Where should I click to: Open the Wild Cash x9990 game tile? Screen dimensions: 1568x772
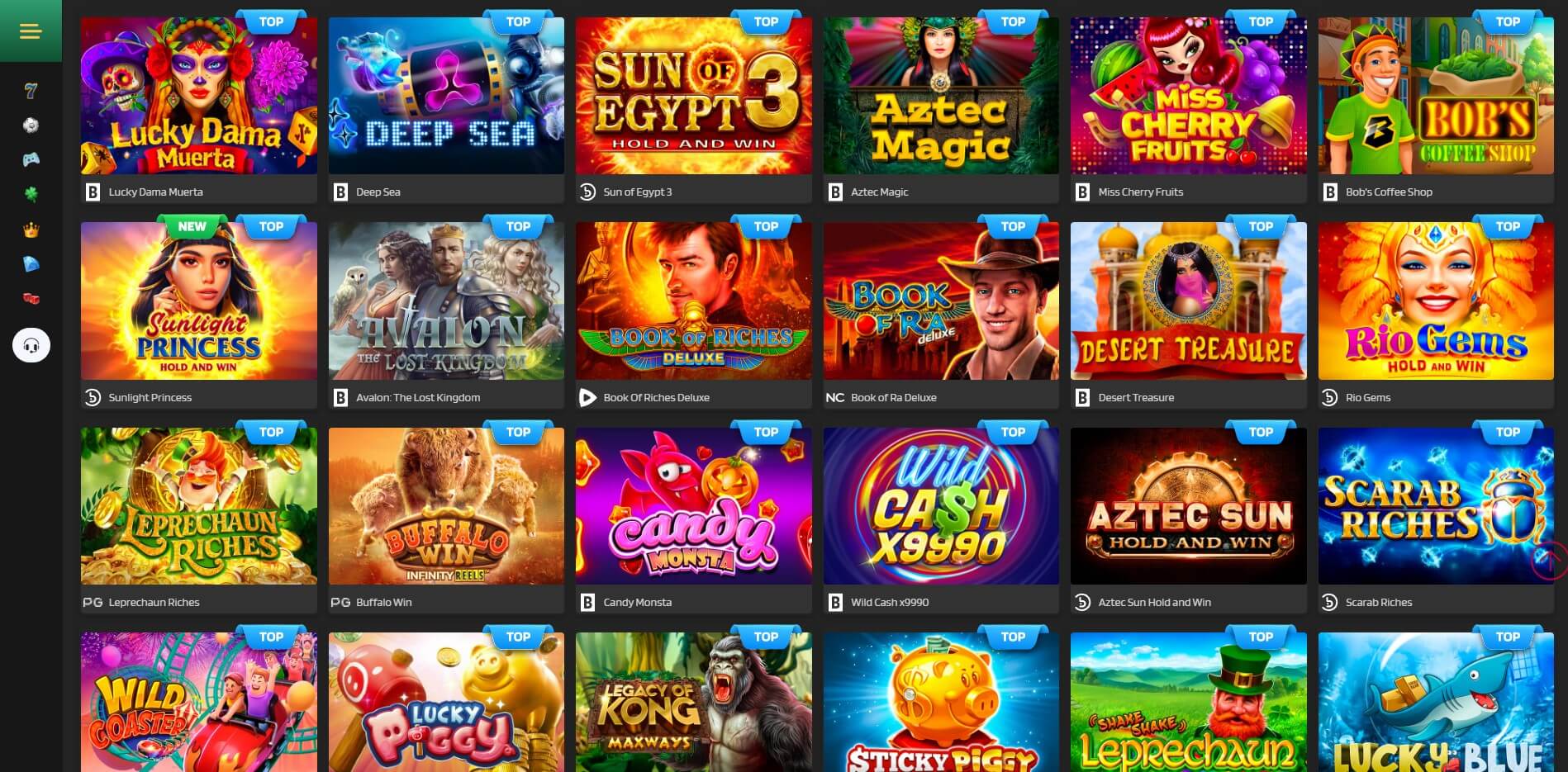941,506
